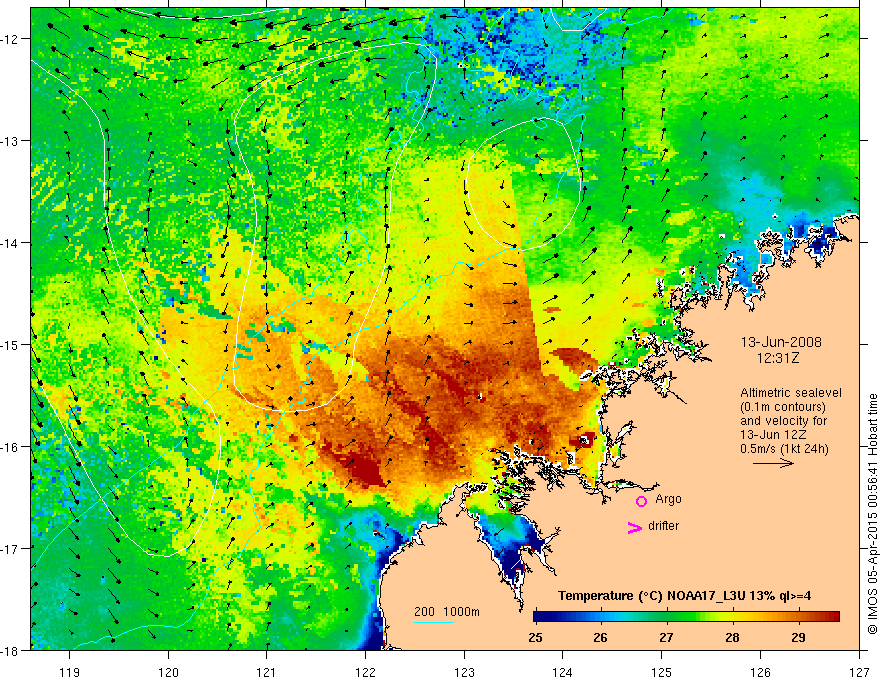The width and height of the screenshot is (880, 680).
Task: Click the IMOS copyright timestamp text
Action: (872, 516)
